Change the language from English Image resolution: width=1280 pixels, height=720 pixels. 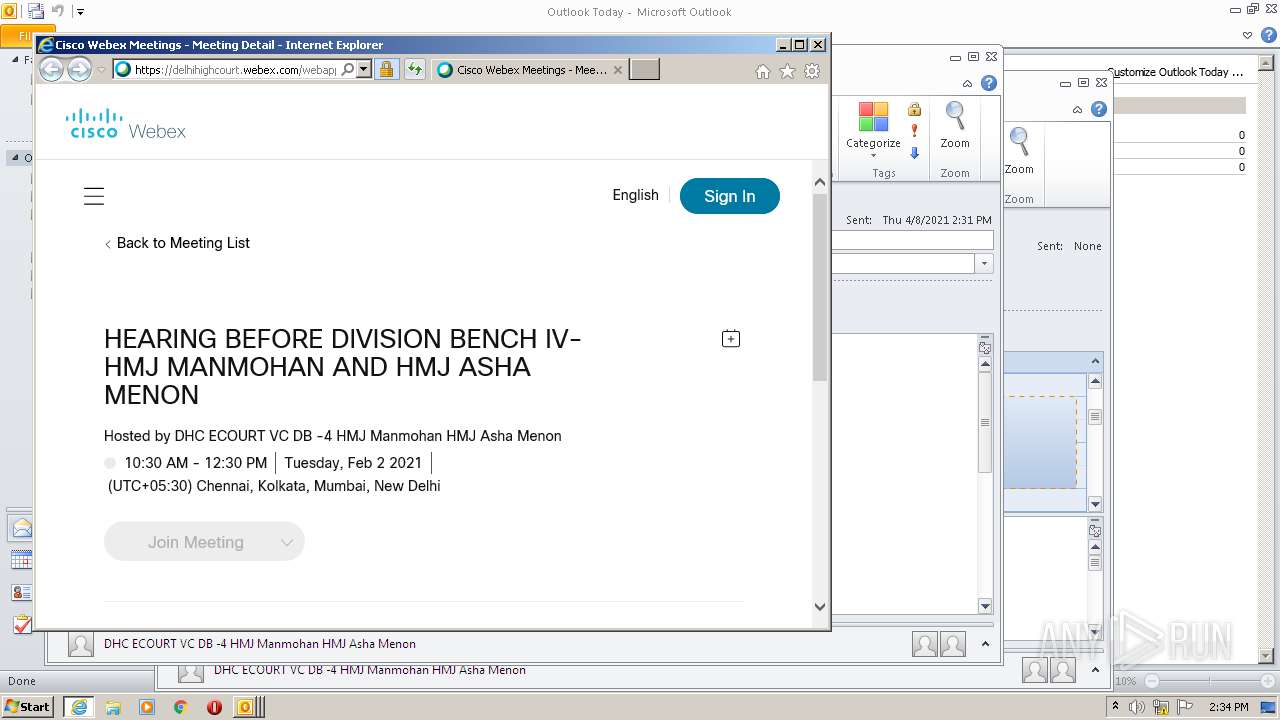point(635,195)
